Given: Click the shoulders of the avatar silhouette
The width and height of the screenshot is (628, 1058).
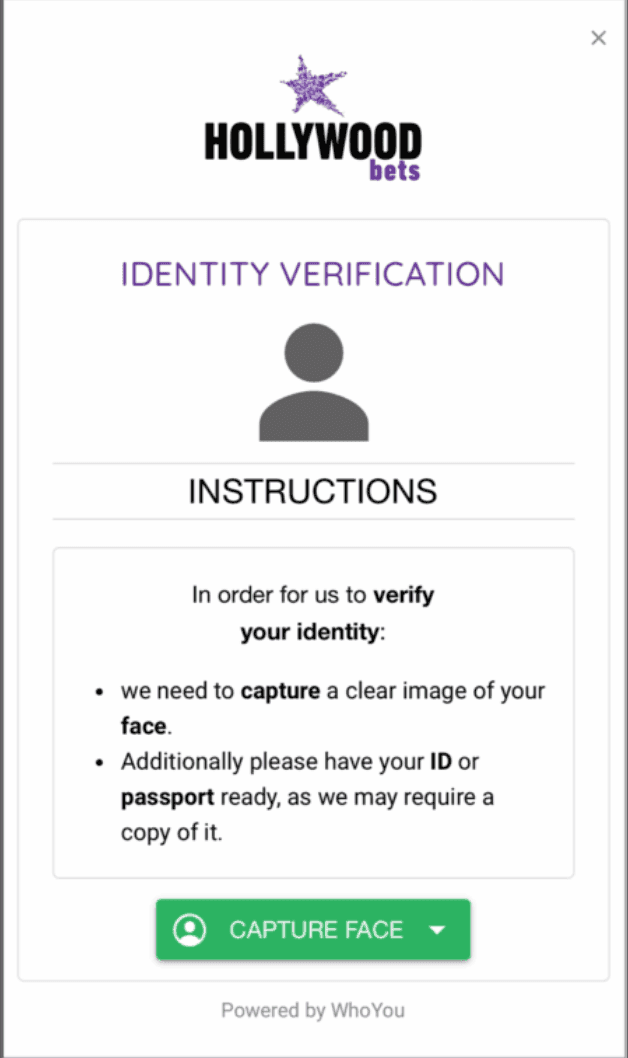Looking at the screenshot, I should [313, 415].
